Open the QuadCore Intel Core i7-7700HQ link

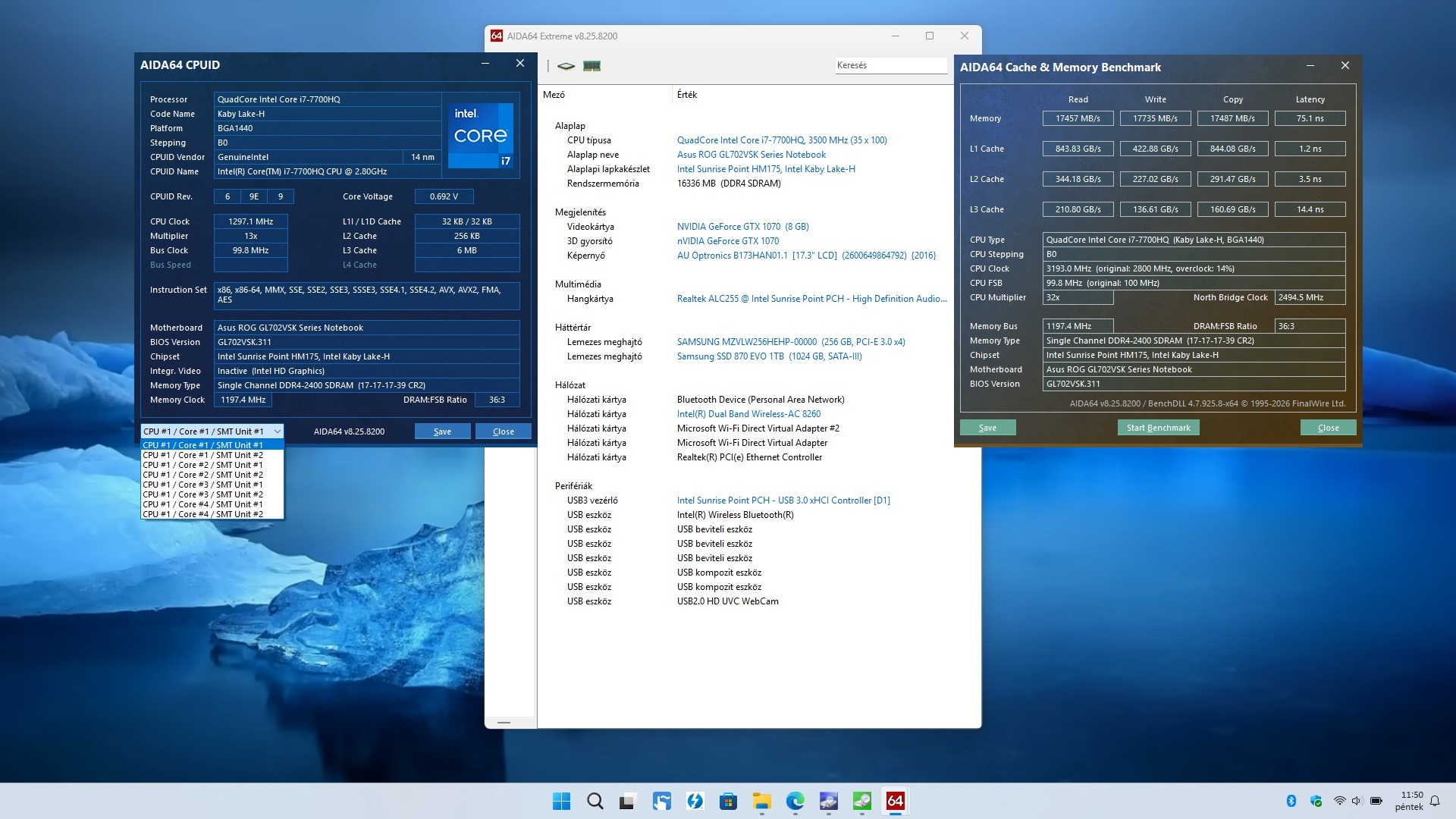(781, 140)
